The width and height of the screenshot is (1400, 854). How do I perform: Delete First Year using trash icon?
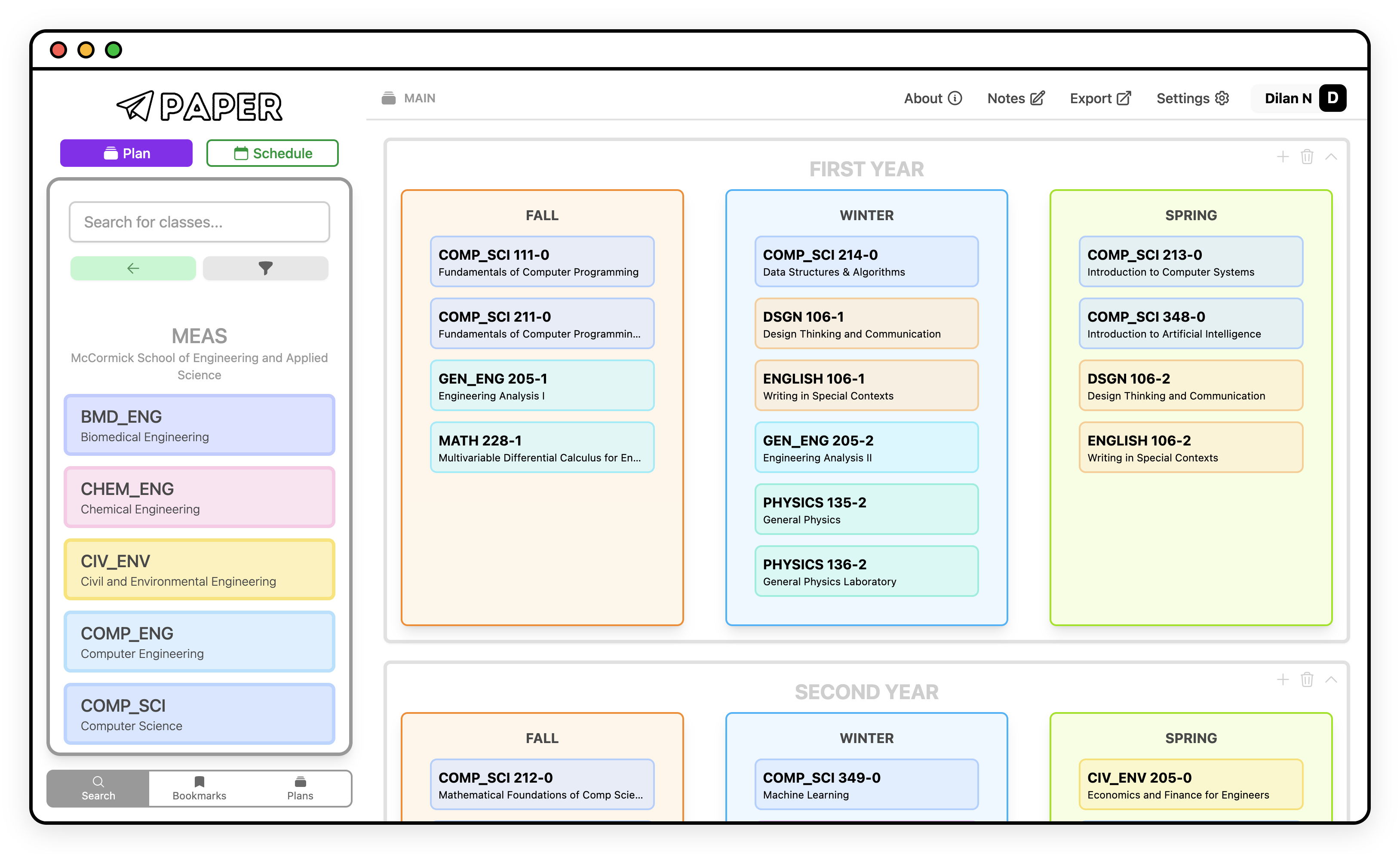[1307, 157]
